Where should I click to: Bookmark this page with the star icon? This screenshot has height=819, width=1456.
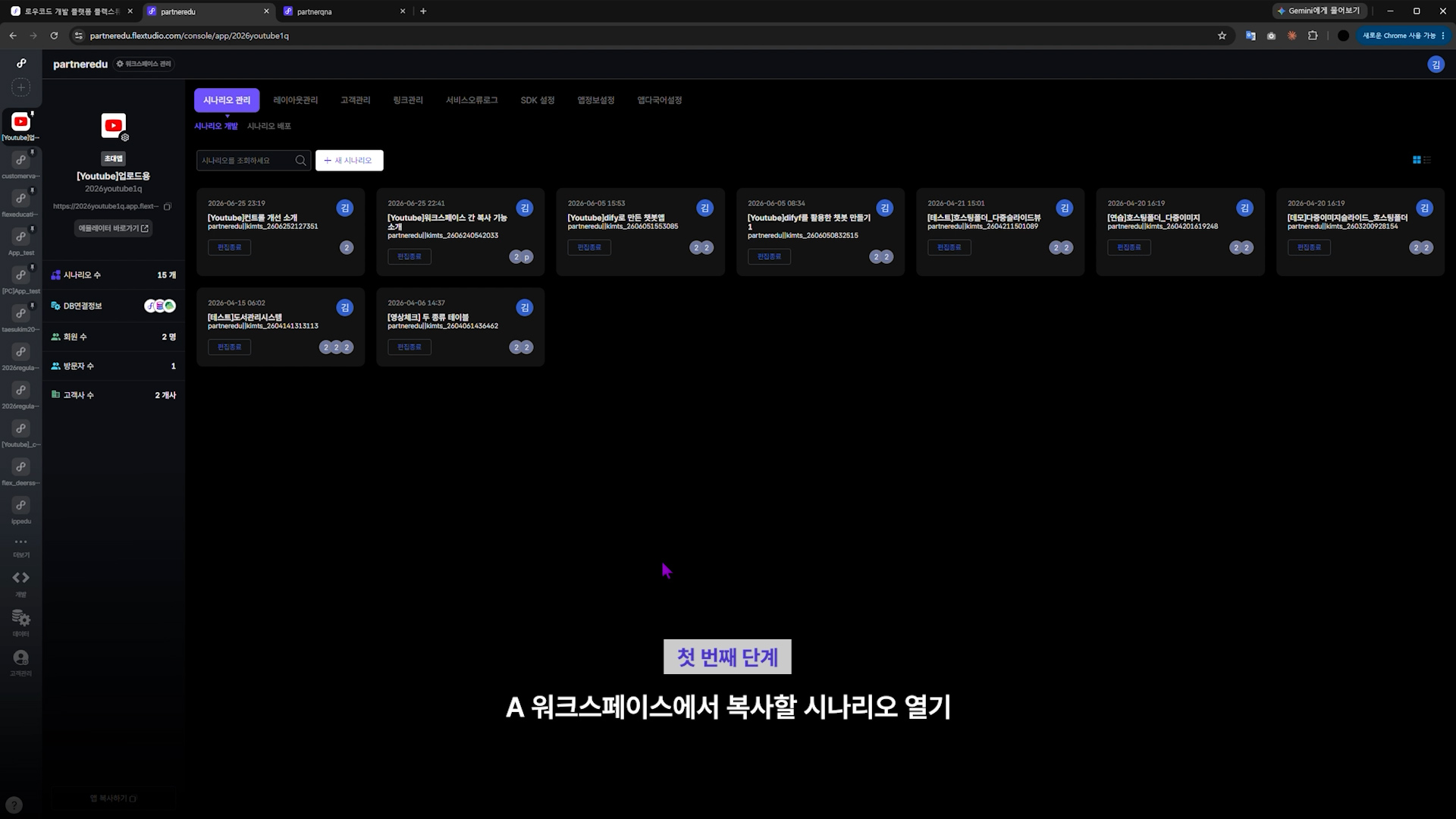(1222, 36)
